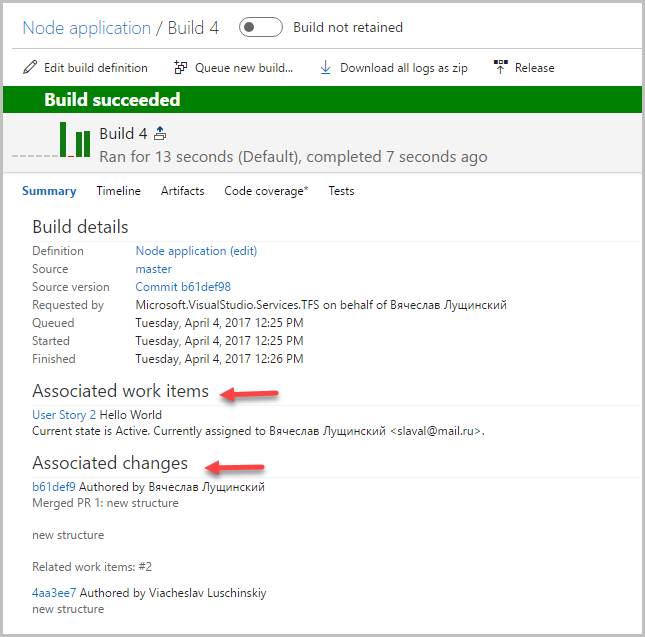The image size is (645, 637).
Task: Open the Summary tab
Action: (49, 191)
